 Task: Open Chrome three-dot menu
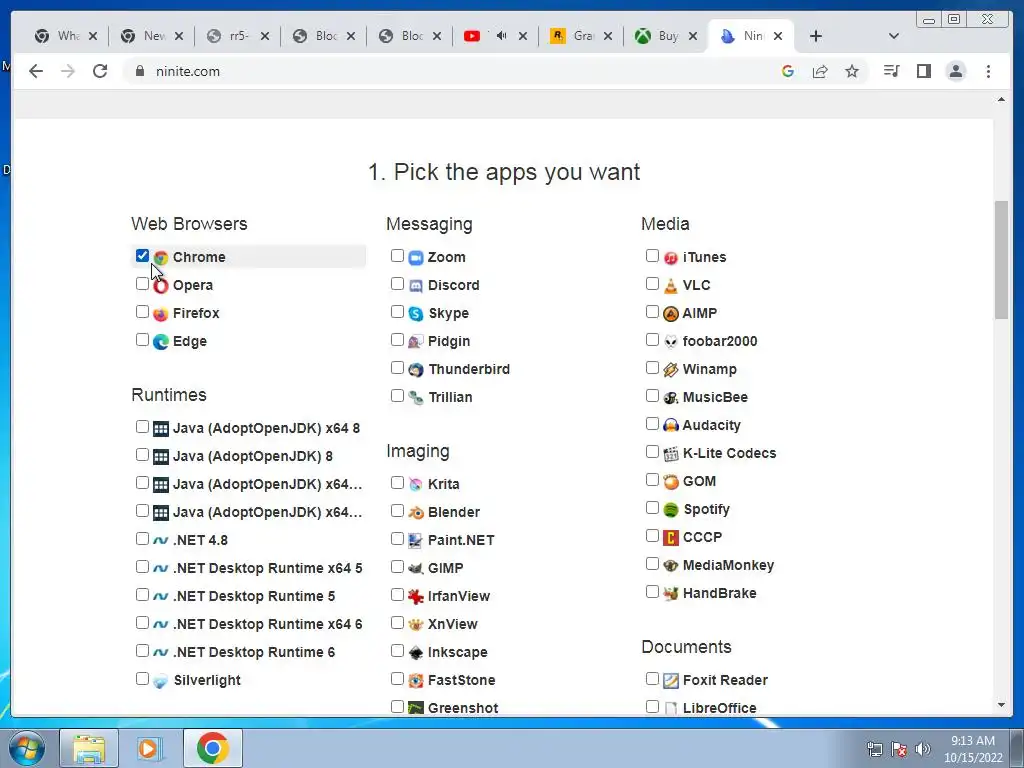coord(988,71)
